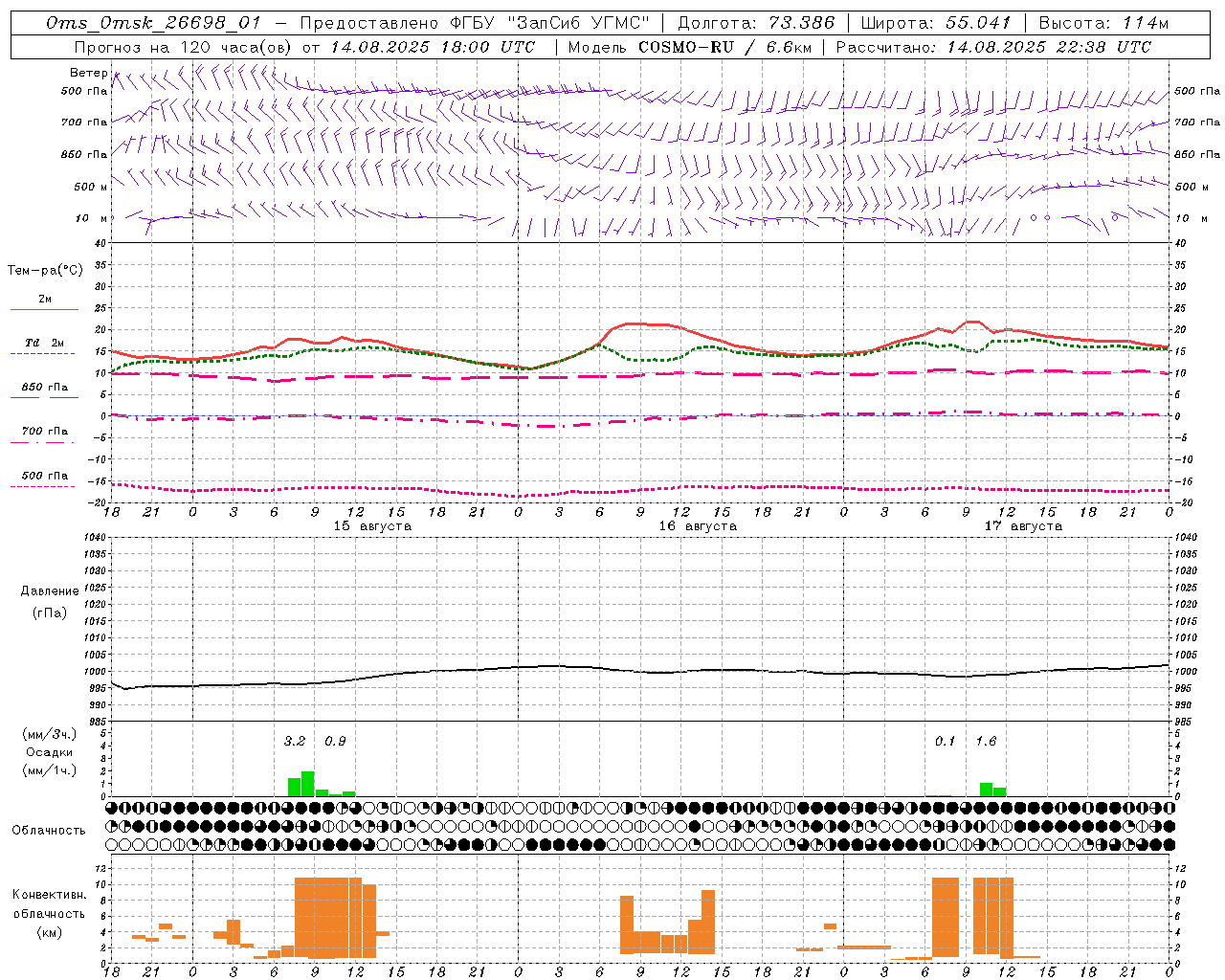Click the Облачность cloud cover label

click(49, 830)
